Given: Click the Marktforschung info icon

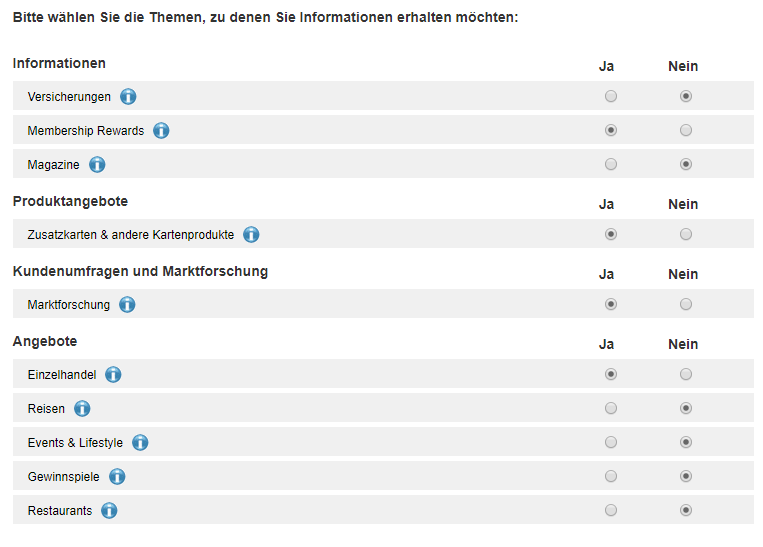Looking at the screenshot, I should click(x=127, y=305).
